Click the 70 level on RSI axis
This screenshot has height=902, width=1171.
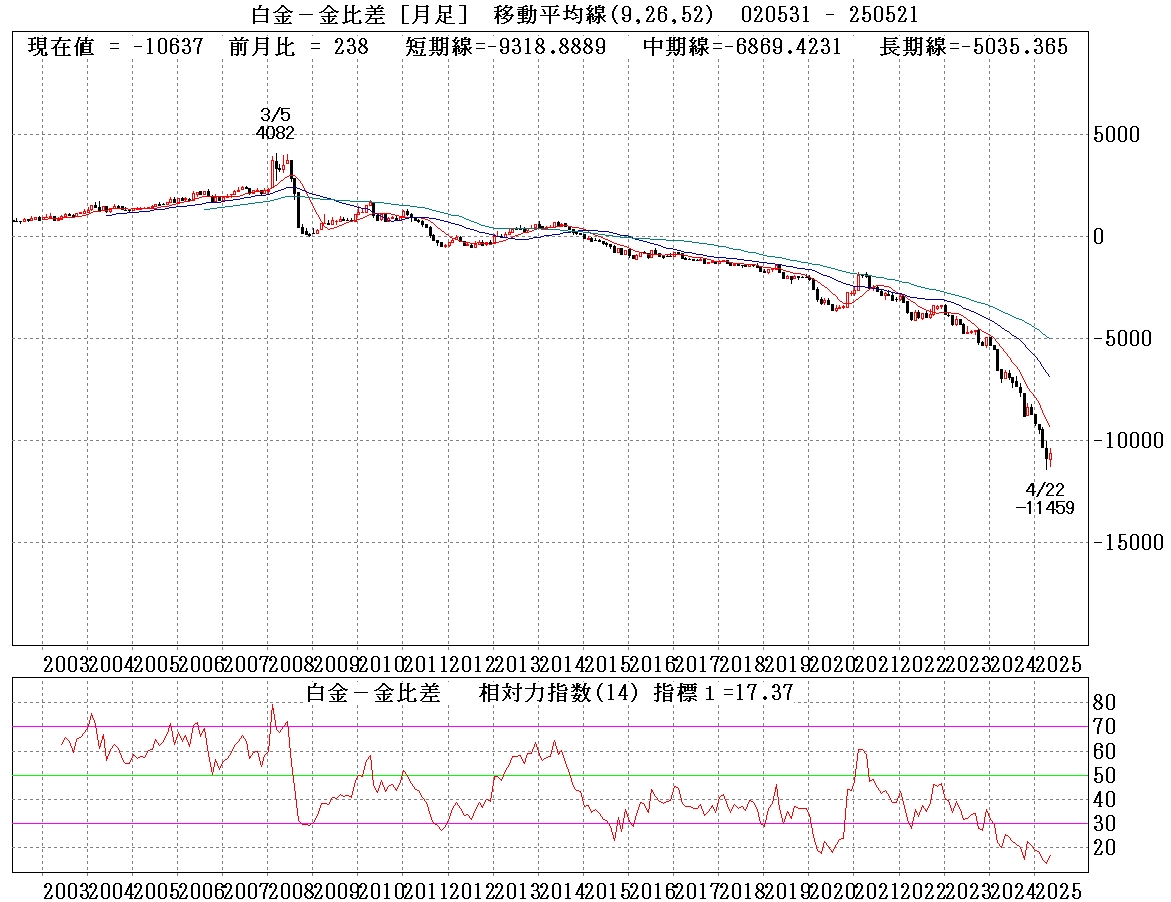tap(1106, 726)
